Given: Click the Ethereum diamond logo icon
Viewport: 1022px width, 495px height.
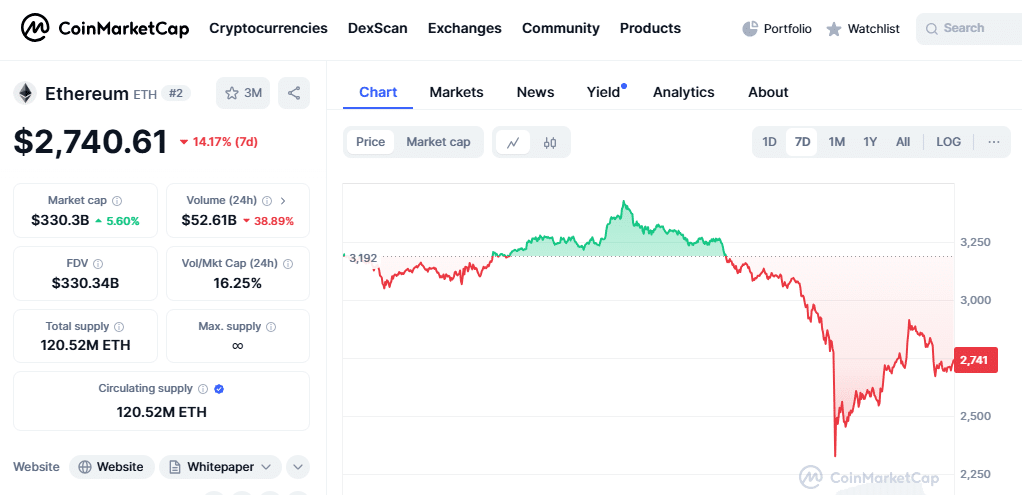Looking at the screenshot, I should [x=26, y=93].
